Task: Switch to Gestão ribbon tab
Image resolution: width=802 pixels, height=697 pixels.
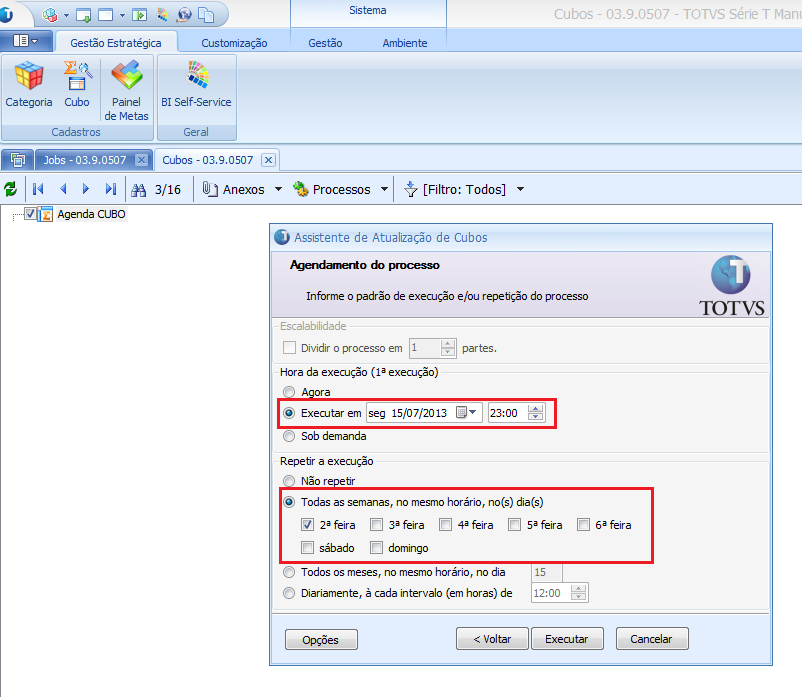Action: coord(325,43)
